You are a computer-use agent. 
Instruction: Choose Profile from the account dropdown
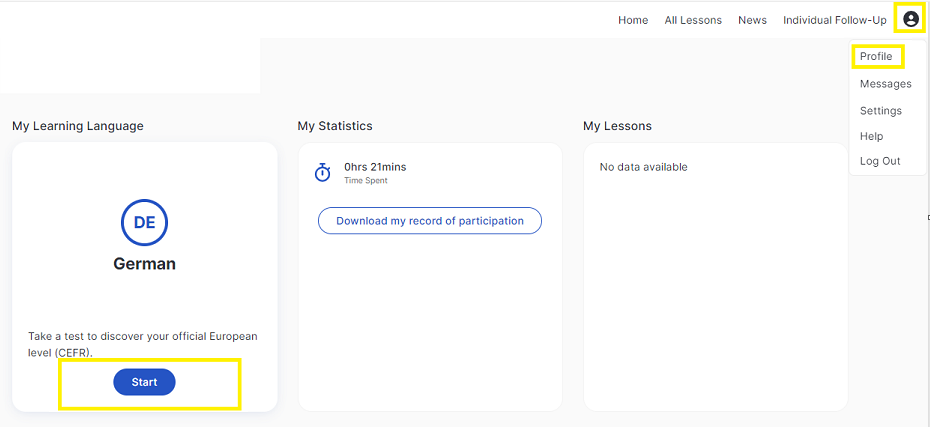(876, 57)
